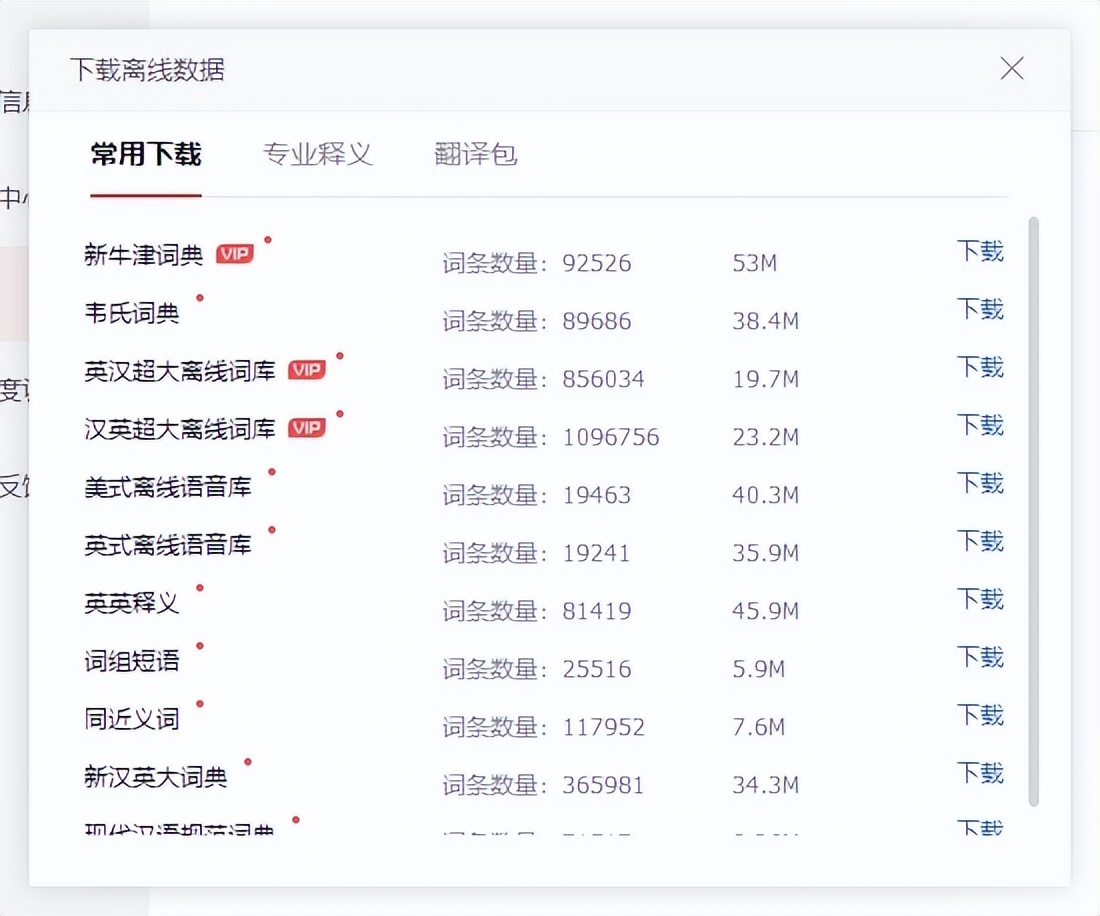Click the VIP badge beside 汉英超大离线词库

click(x=307, y=428)
